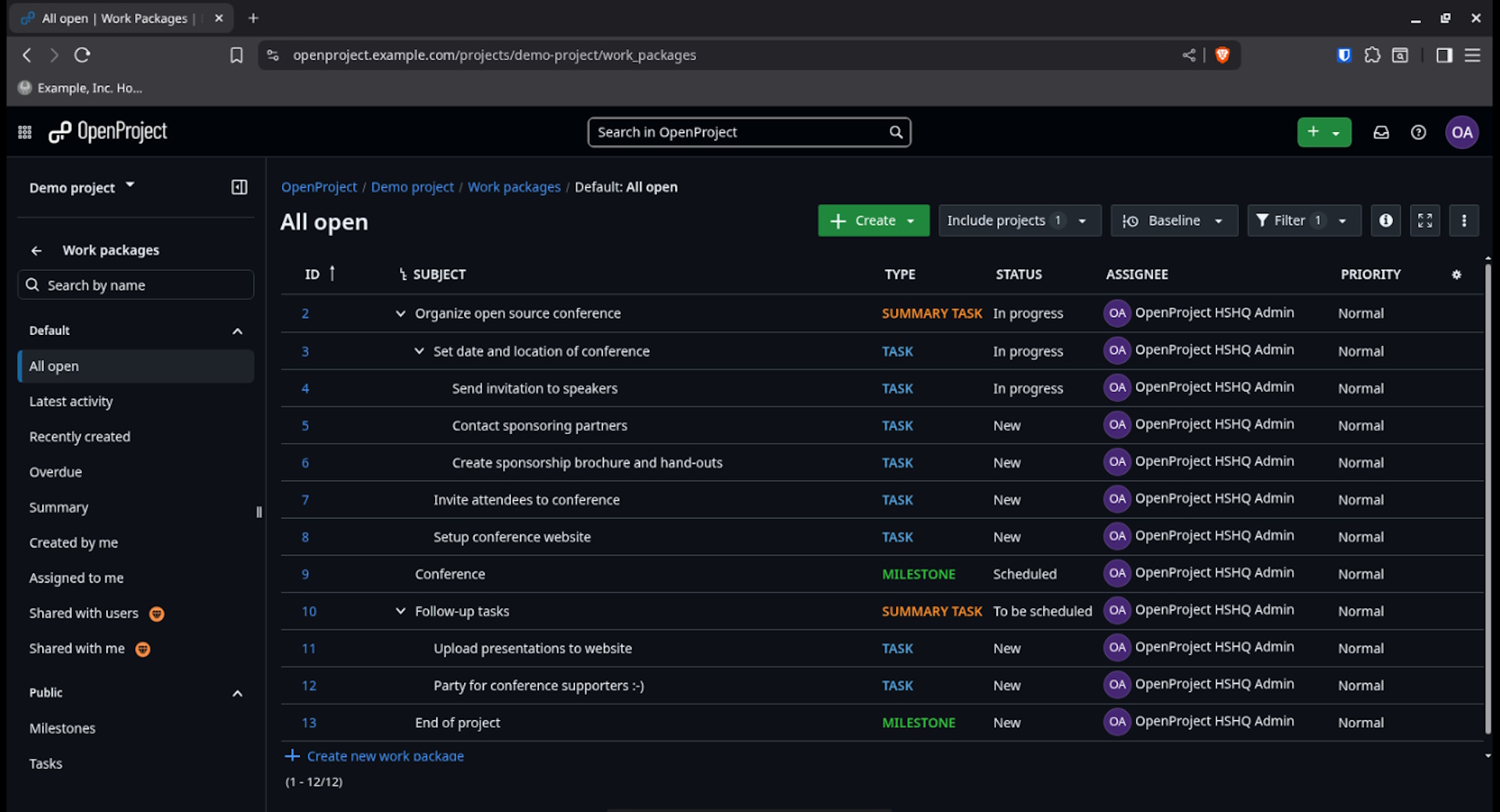Click the three-dot more actions menu
Image resolution: width=1500 pixels, height=812 pixels.
click(x=1463, y=221)
